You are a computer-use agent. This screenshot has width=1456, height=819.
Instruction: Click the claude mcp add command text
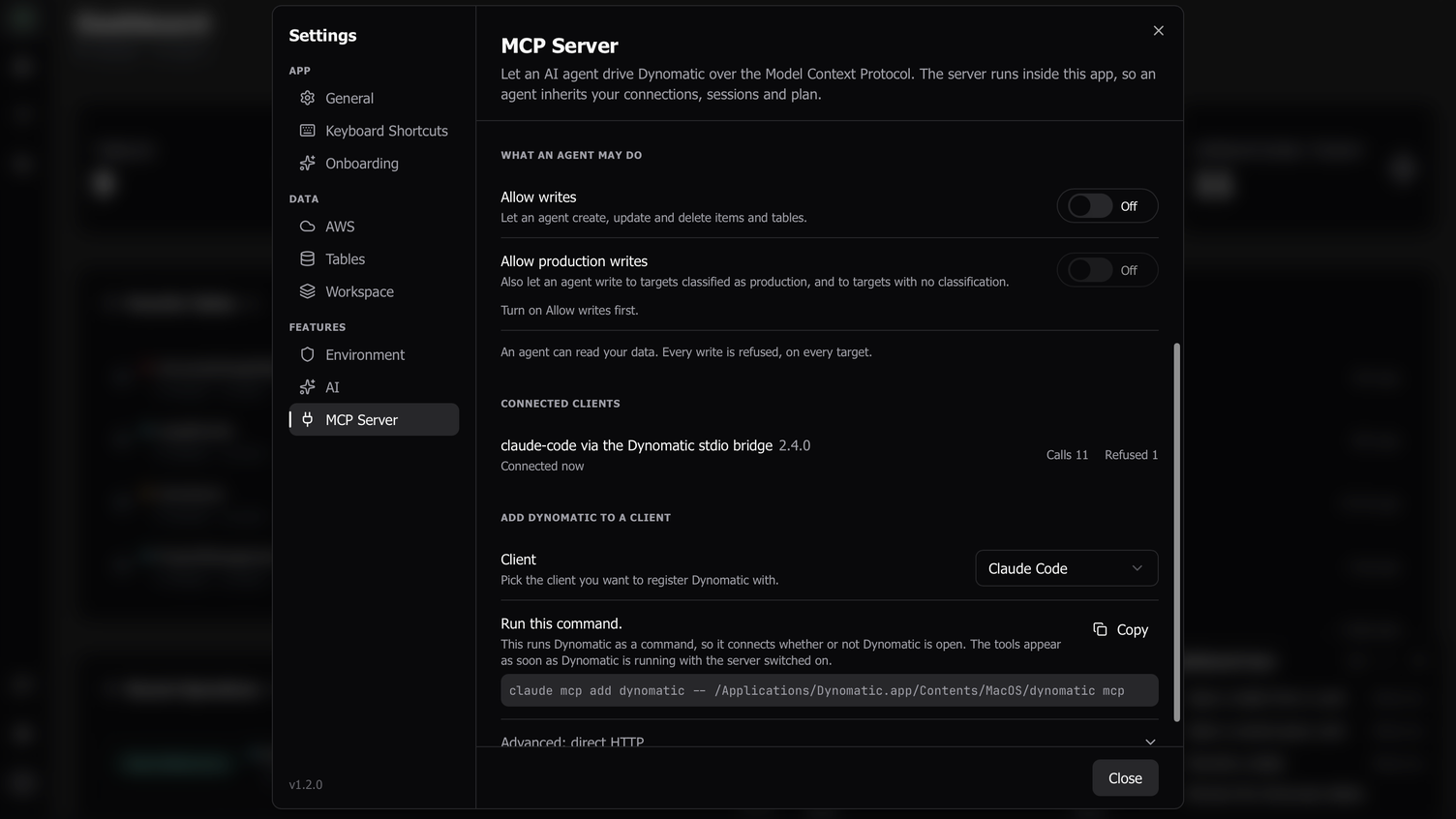[816, 690]
